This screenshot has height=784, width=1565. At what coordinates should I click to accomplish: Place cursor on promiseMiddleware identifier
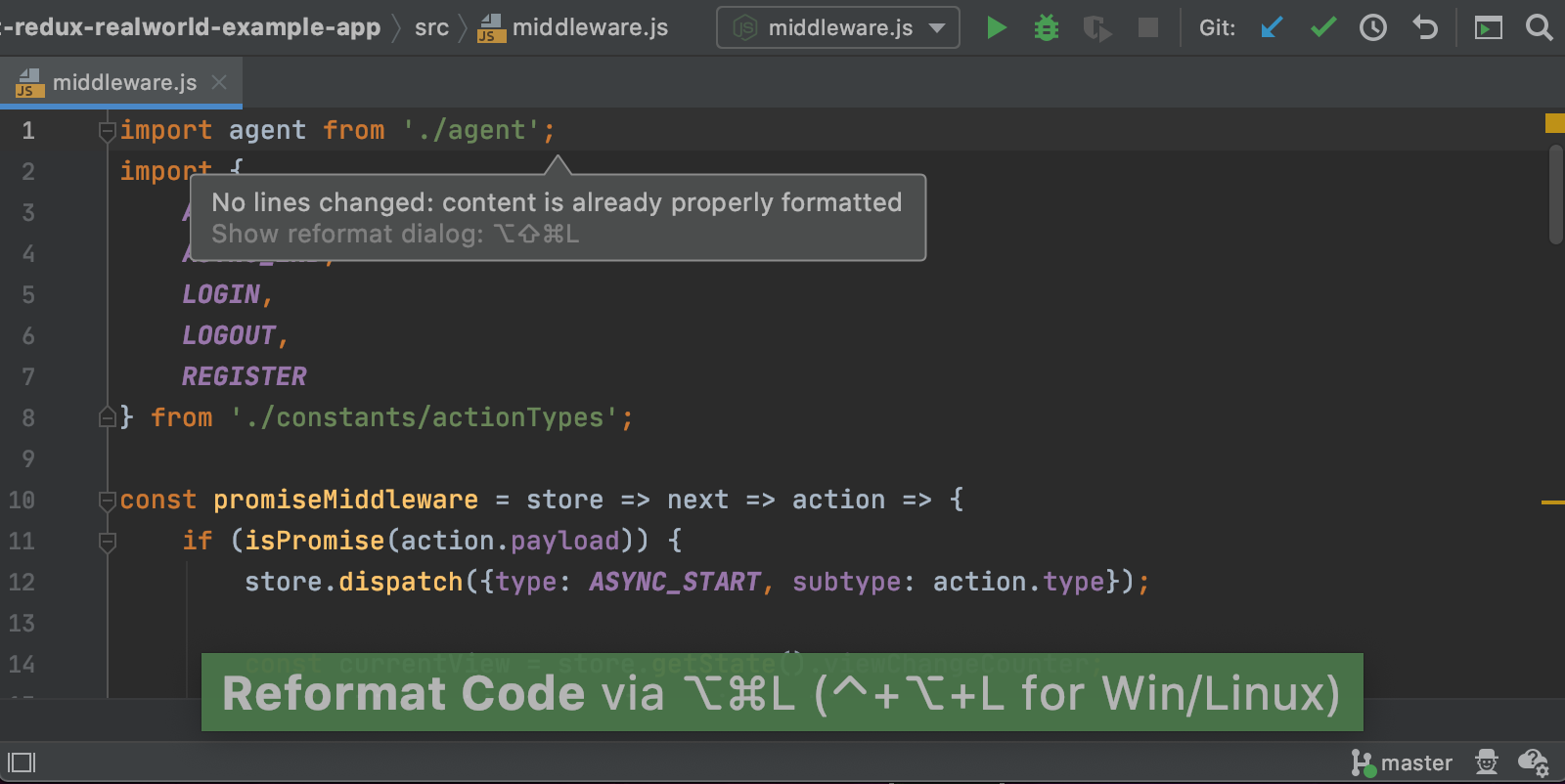click(346, 501)
